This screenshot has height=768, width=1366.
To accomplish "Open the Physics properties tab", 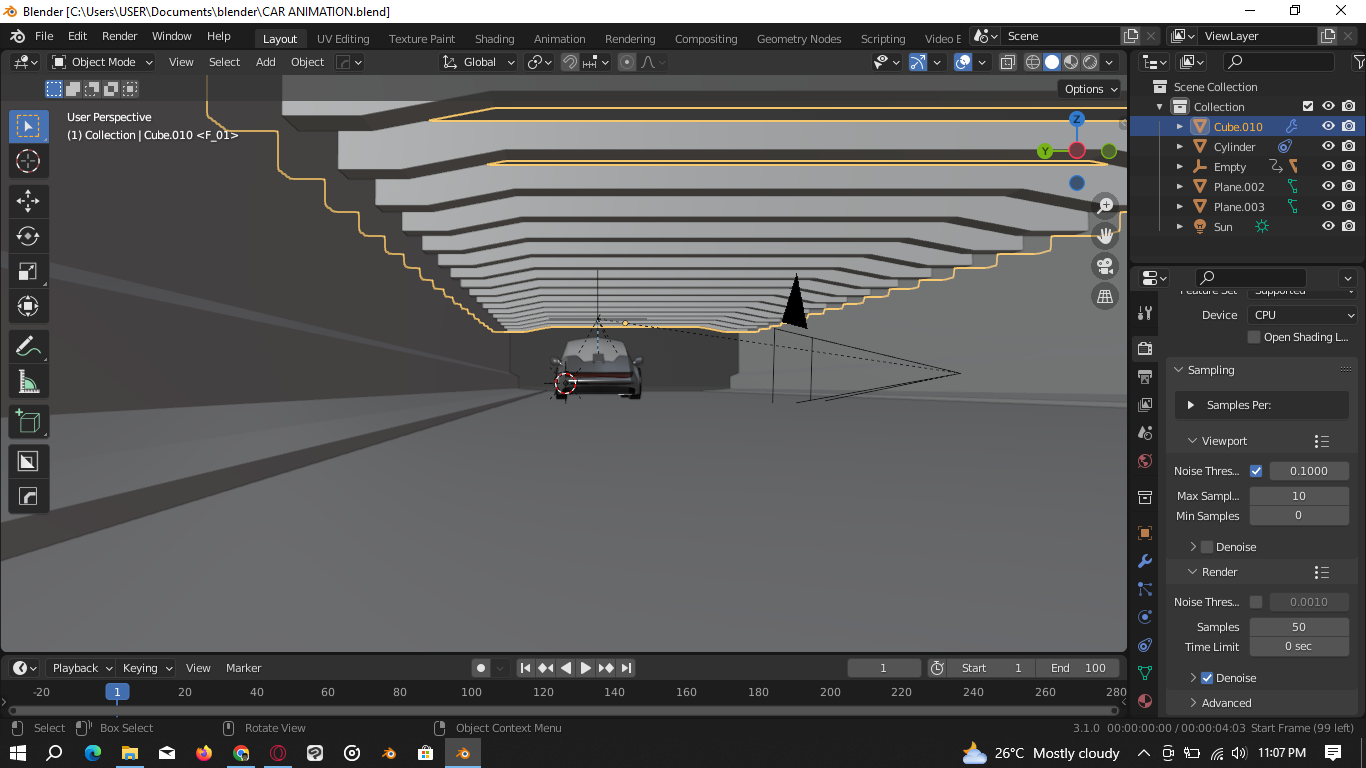I will (1145, 617).
